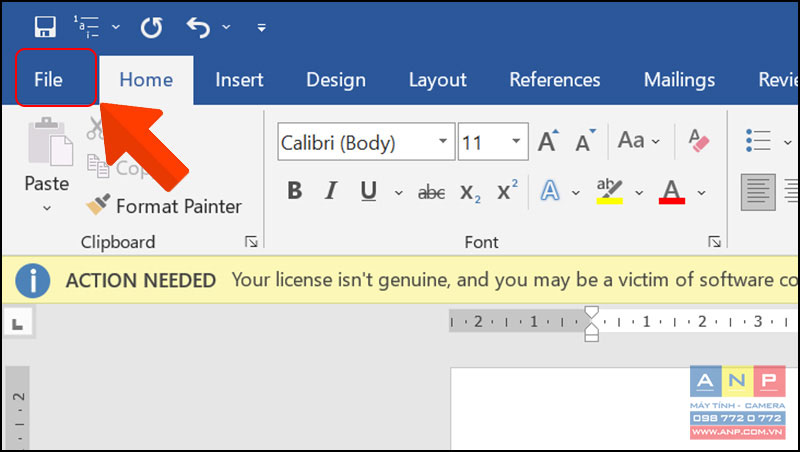Open the Clipboard dialog launcher
This screenshot has height=452, width=800.
[x=251, y=241]
